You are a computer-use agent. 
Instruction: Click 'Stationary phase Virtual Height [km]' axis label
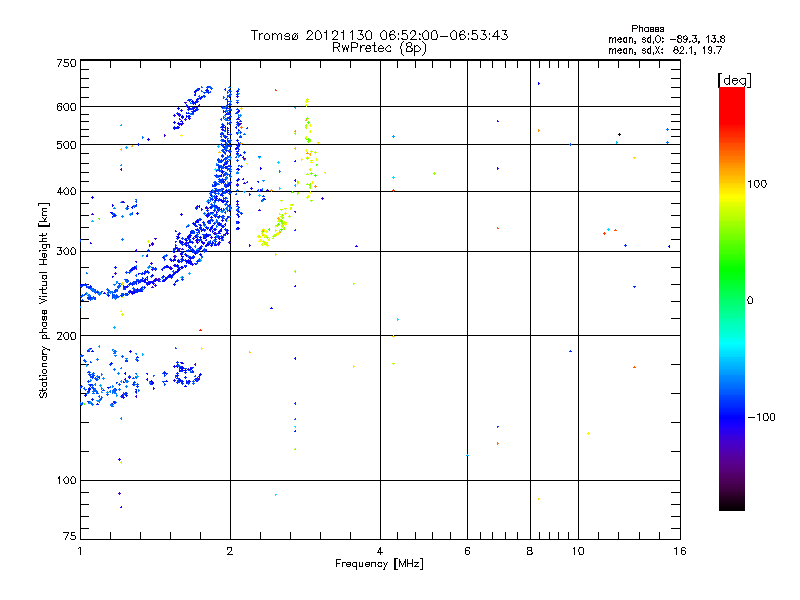pyautogui.click(x=43, y=300)
